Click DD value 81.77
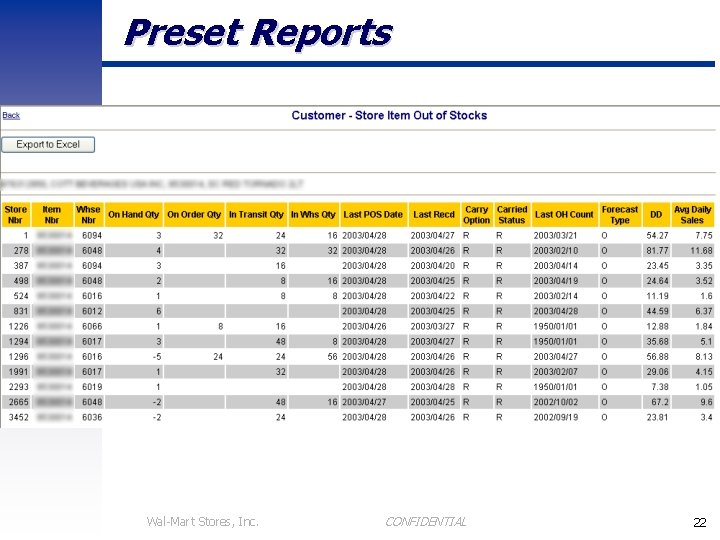Viewport: 720px width, 540px height. 656,251
